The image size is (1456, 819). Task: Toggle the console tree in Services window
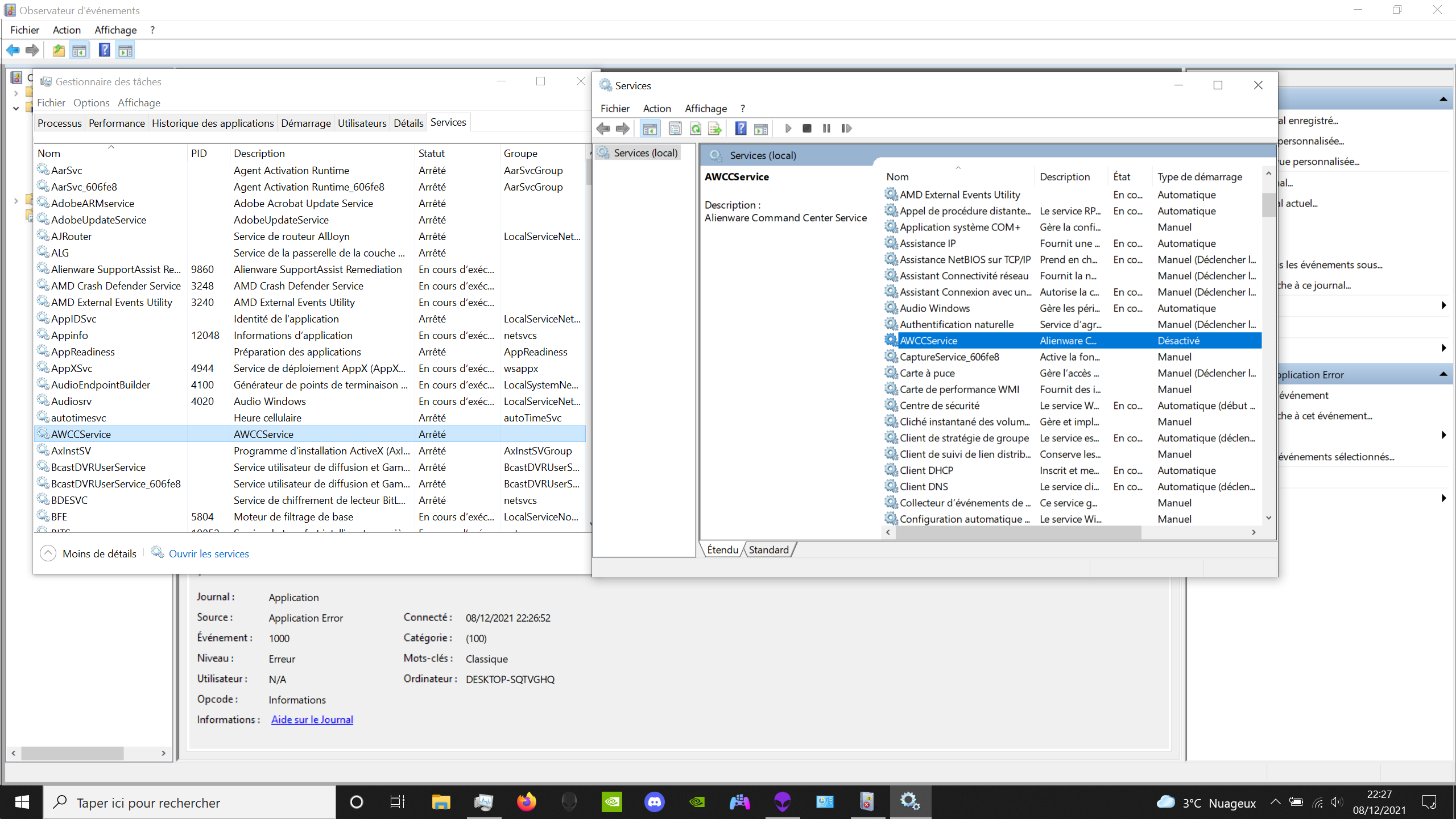click(650, 129)
